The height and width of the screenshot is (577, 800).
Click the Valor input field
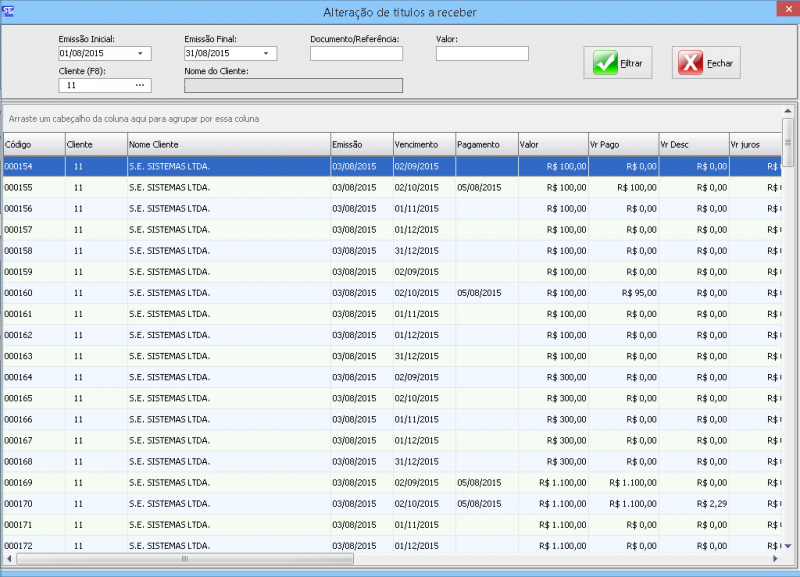(x=481, y=54)
